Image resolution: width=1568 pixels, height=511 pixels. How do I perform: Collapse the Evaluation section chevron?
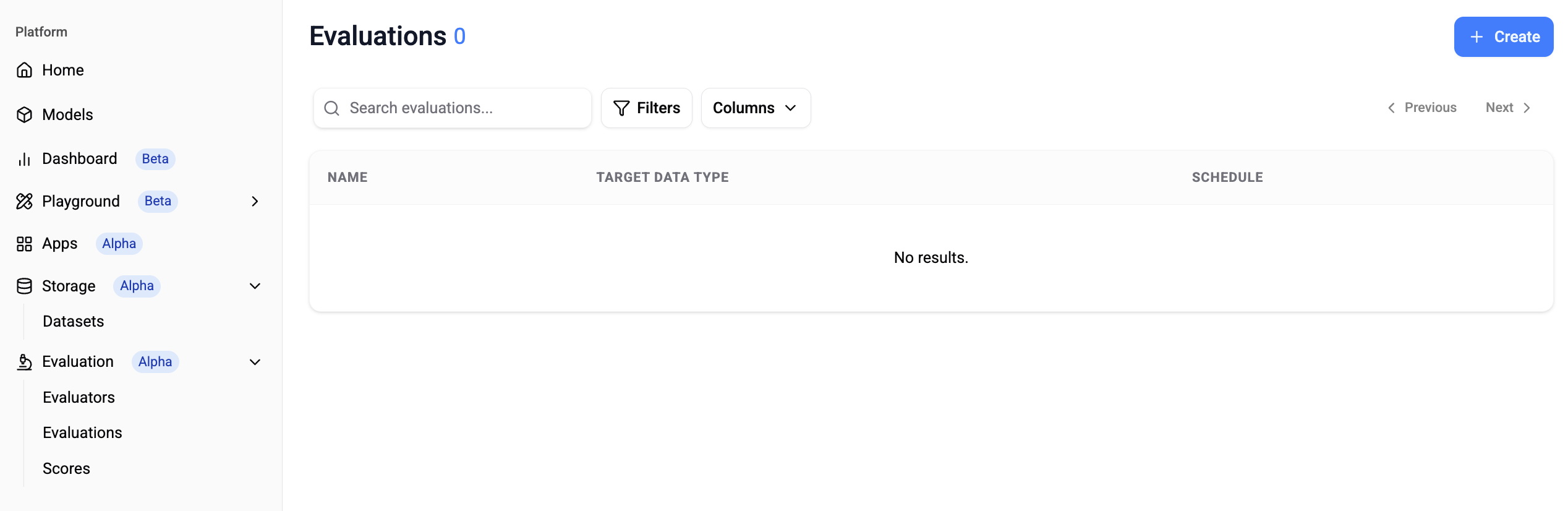coord(255,362)
